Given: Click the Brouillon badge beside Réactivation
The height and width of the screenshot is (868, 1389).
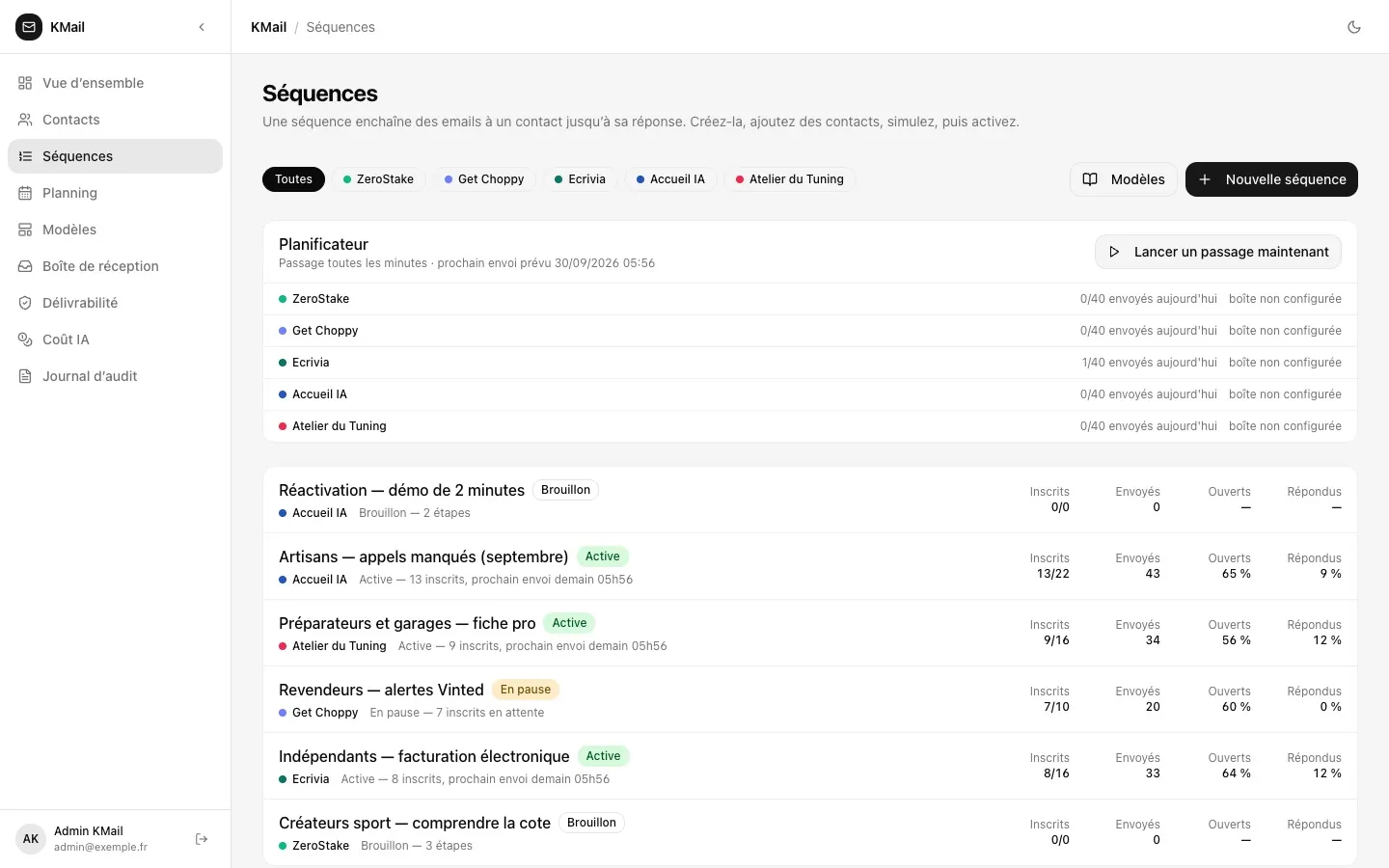Looking at the screenshot, I should tap(565, 490).
